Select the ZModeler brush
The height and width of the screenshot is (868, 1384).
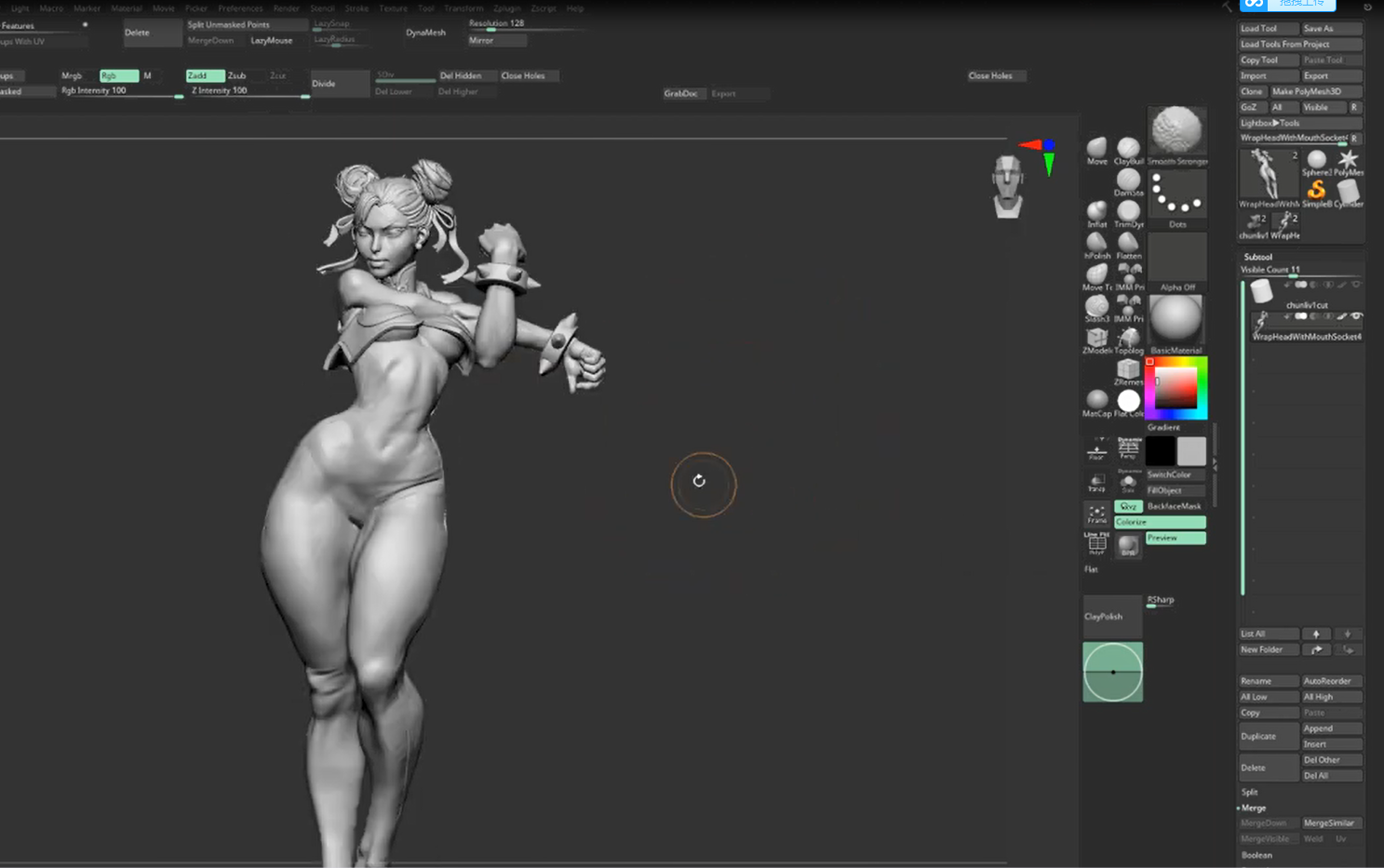(1097, 341)
